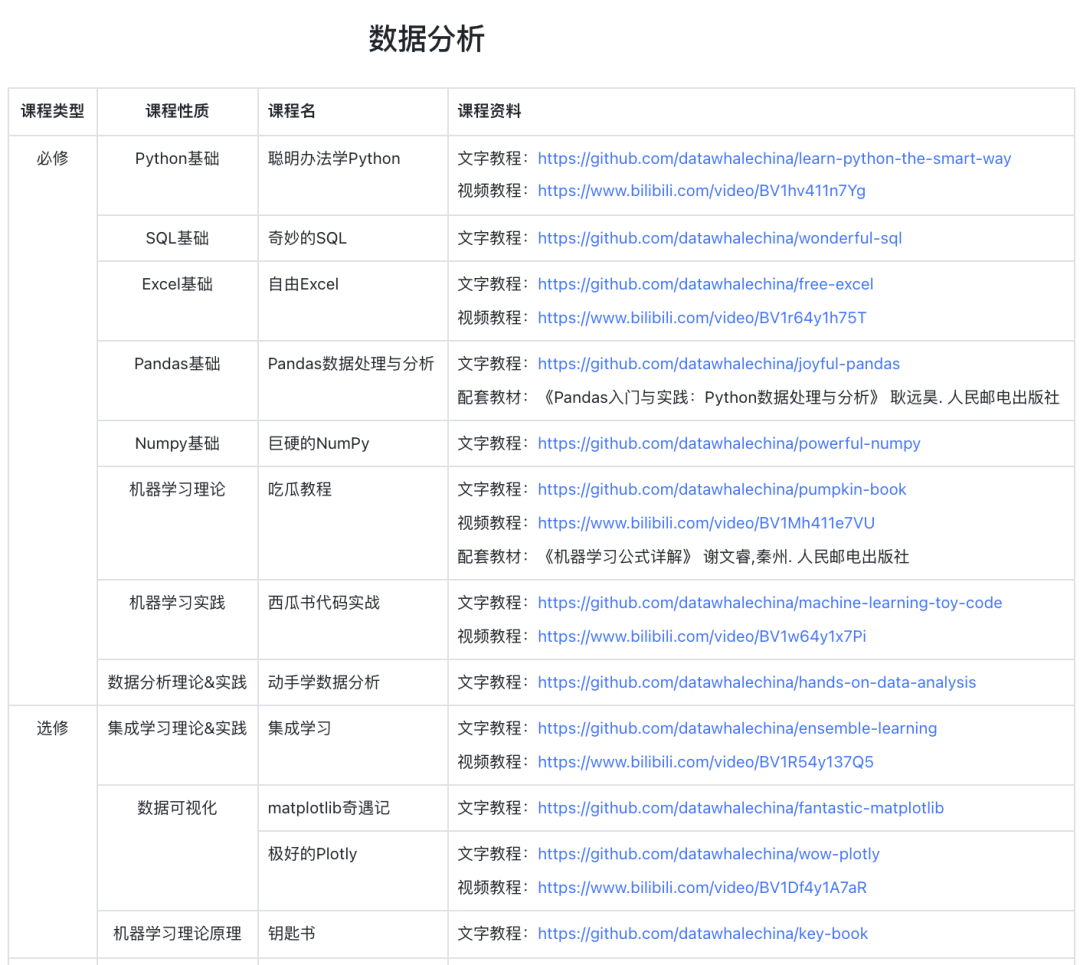This screenshot has width=1080, height=965.
Task: Open the ensemble-learning text tutorial link
Action: (x=737, y=728)
